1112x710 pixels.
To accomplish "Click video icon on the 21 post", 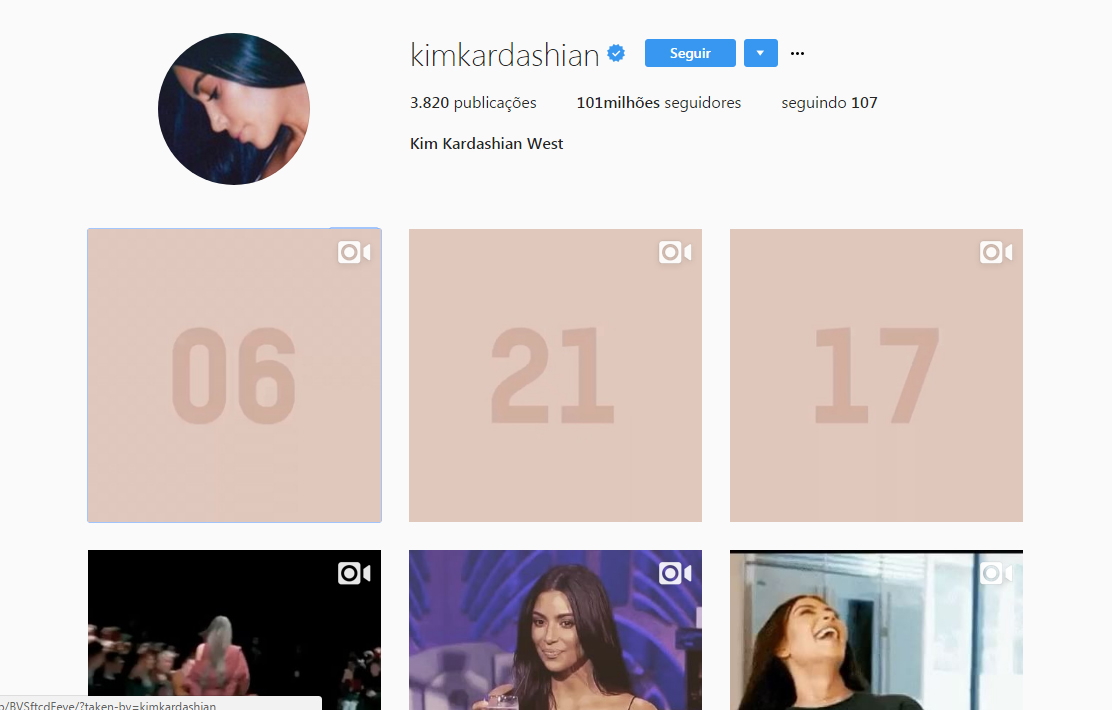I will coord(675,253).
